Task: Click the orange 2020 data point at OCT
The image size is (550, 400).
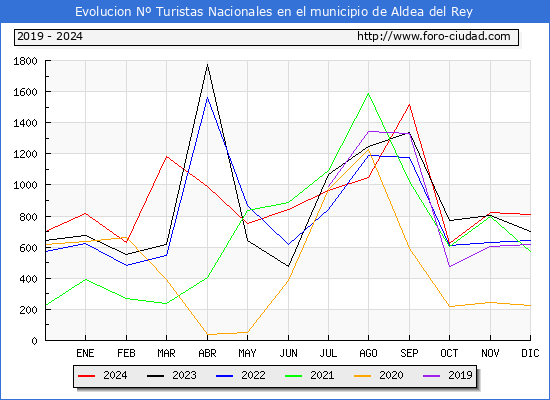Action: 449,306
